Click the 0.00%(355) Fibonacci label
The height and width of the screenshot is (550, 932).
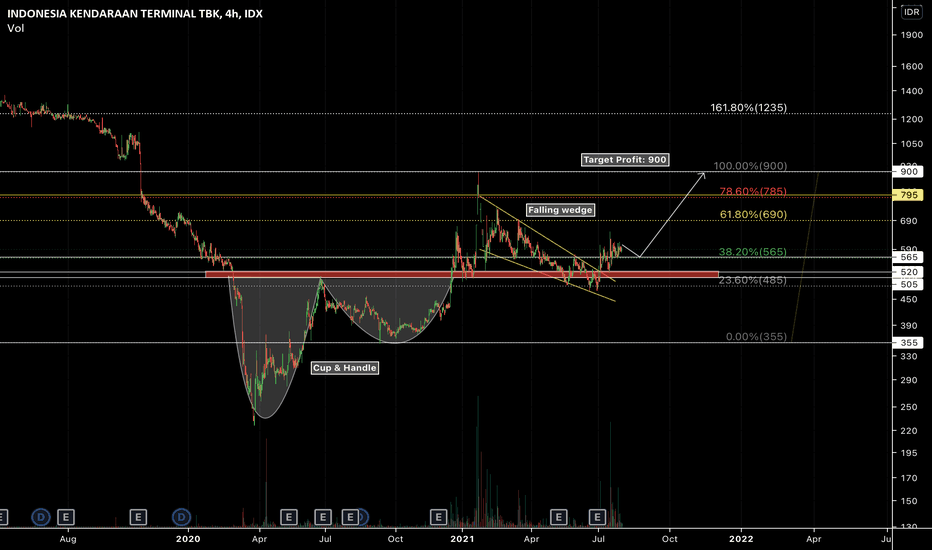coord(756,337)
